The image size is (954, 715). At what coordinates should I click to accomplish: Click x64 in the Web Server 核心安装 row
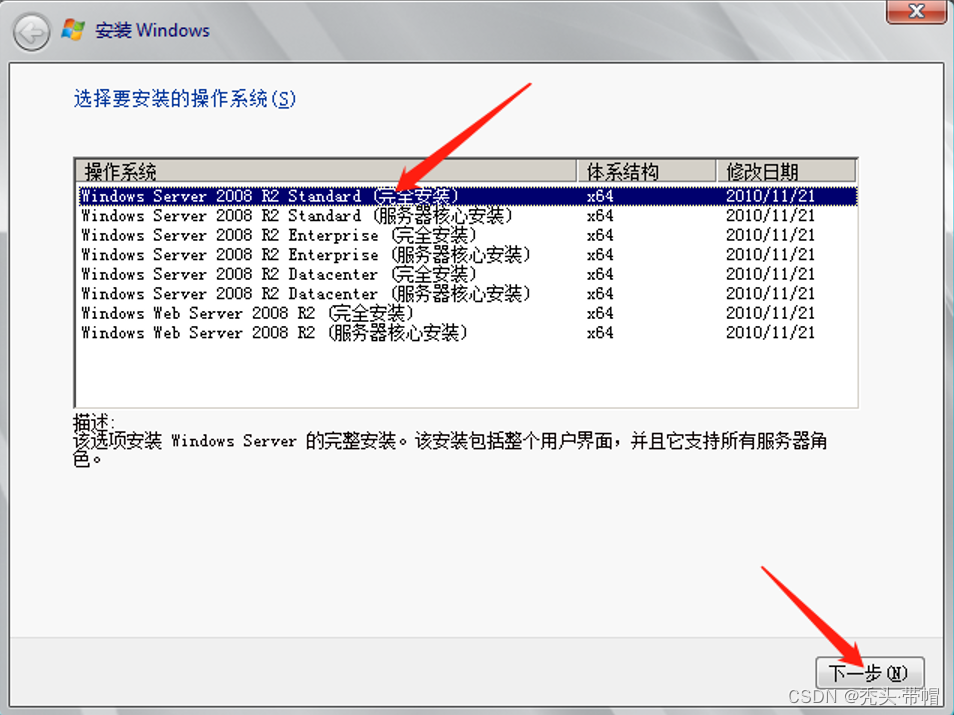coord(600,332)
